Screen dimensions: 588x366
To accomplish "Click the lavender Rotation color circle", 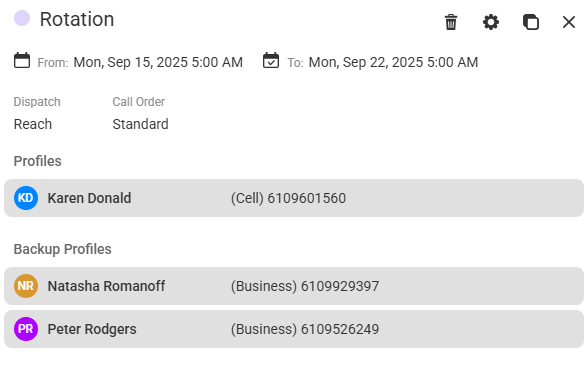I will click(x=22, y=18).
